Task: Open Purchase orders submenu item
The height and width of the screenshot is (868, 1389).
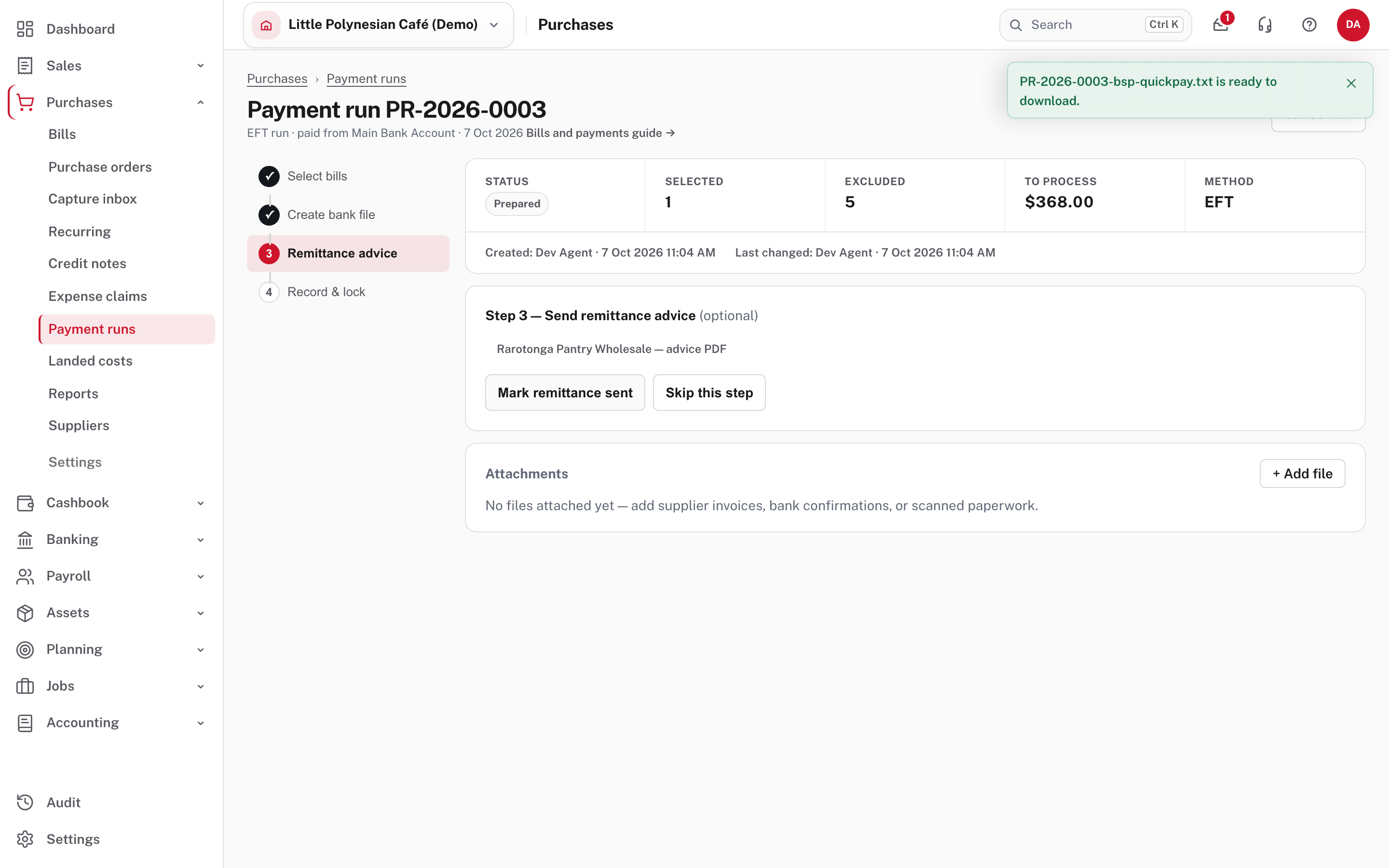Action: pyautogui.click(x=100, y=167)
